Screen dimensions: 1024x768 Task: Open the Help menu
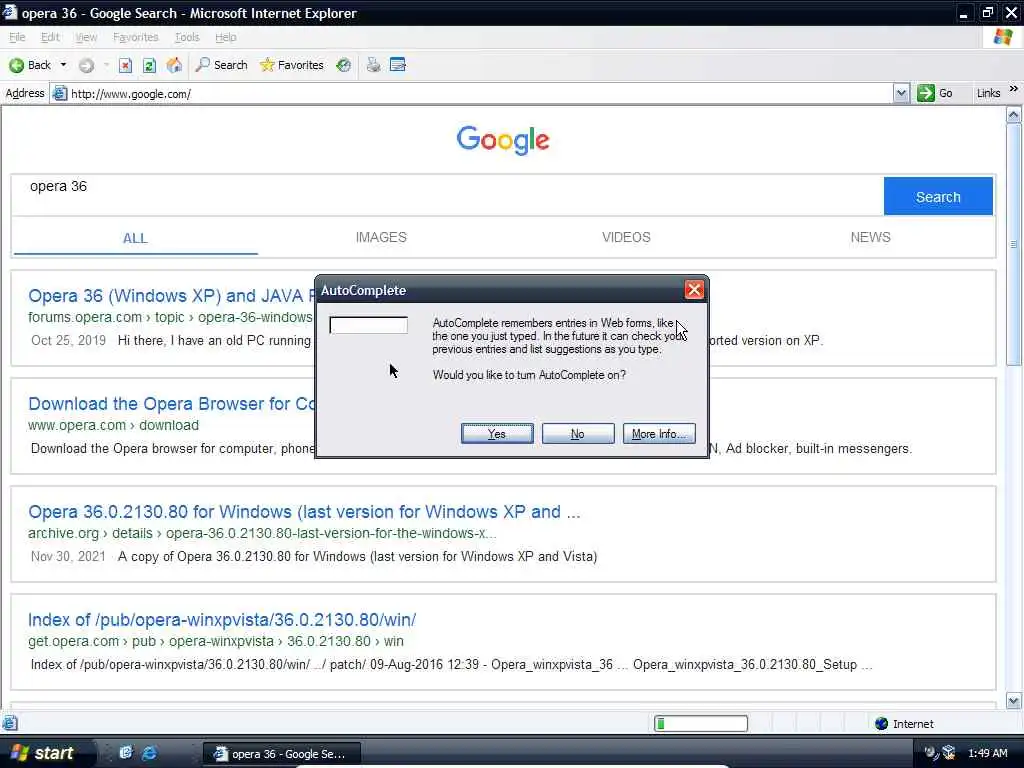point(225,37)
